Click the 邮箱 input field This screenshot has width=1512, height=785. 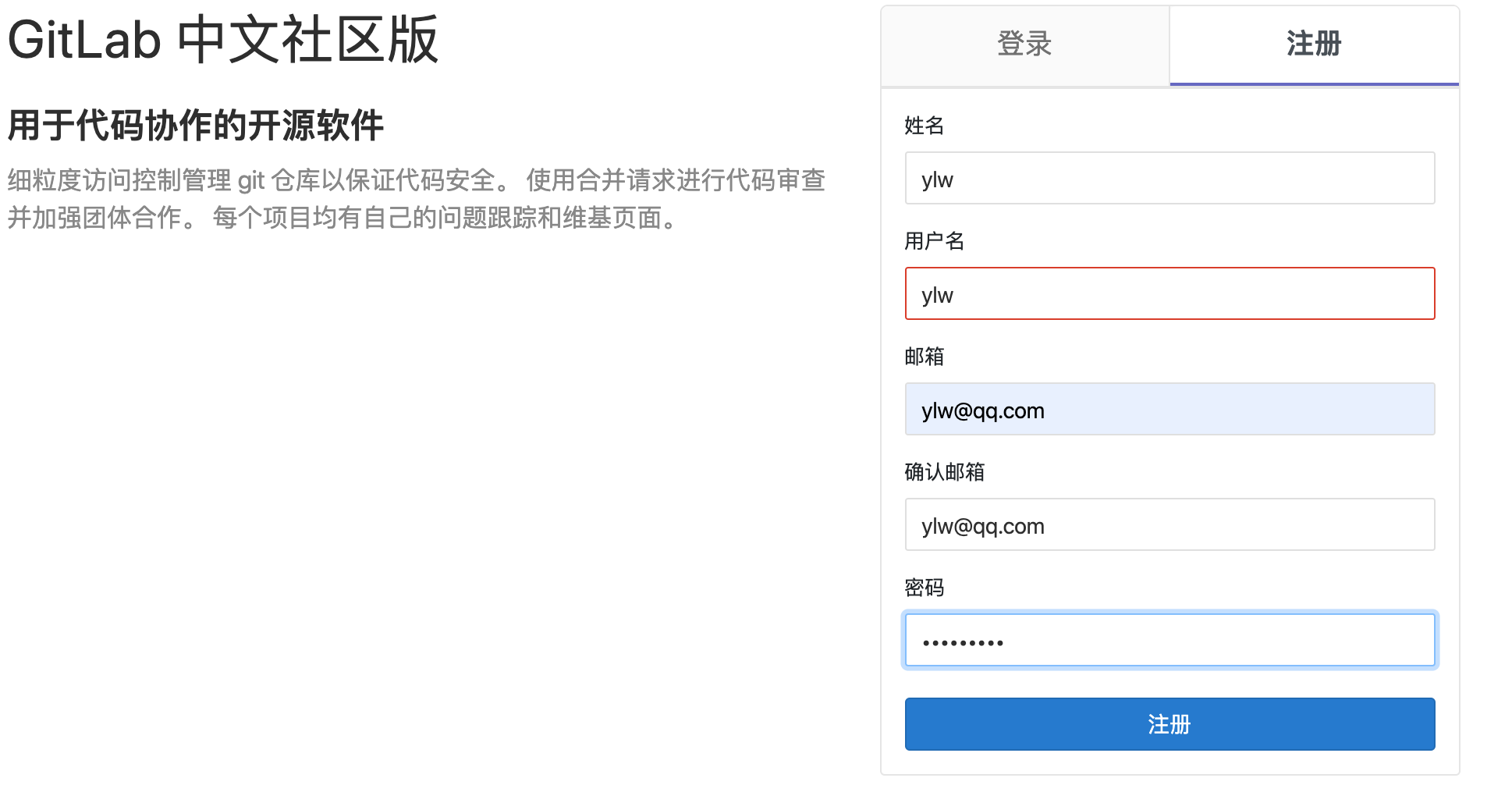click(x=1169, y=409)
